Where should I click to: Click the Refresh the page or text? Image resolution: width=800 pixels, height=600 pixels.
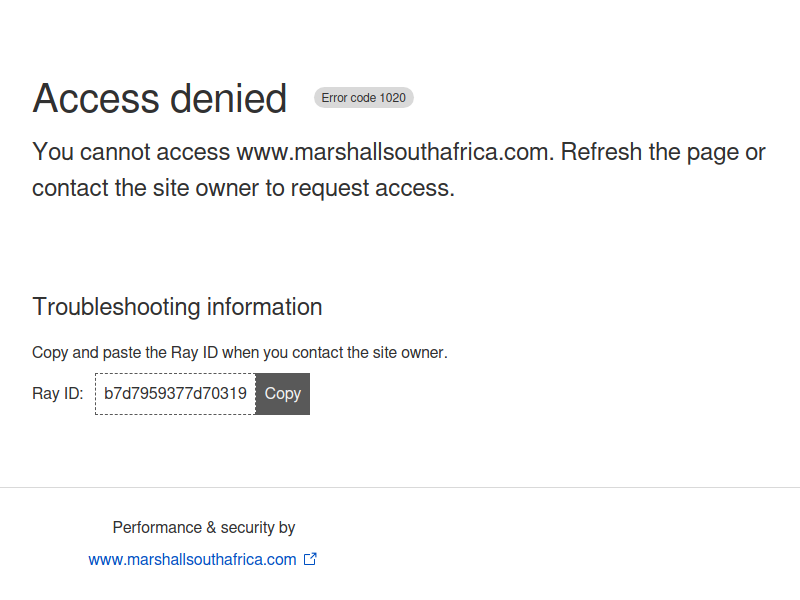(663, 153)
